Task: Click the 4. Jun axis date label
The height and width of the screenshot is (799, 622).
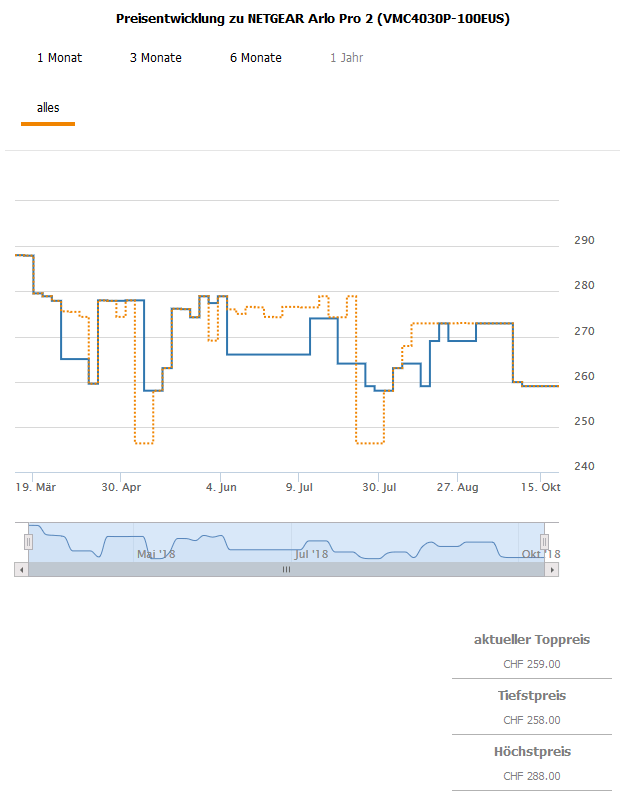Action: point(221,487)
